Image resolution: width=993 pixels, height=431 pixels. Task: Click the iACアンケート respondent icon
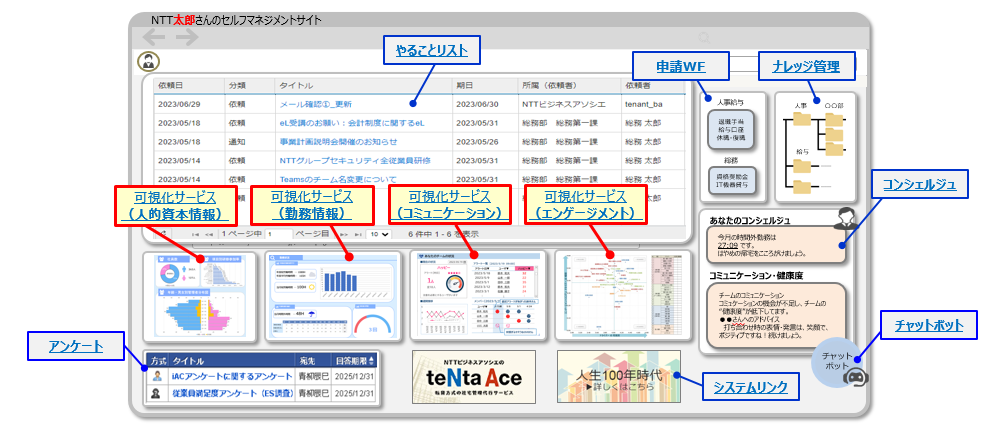point(158,377)
